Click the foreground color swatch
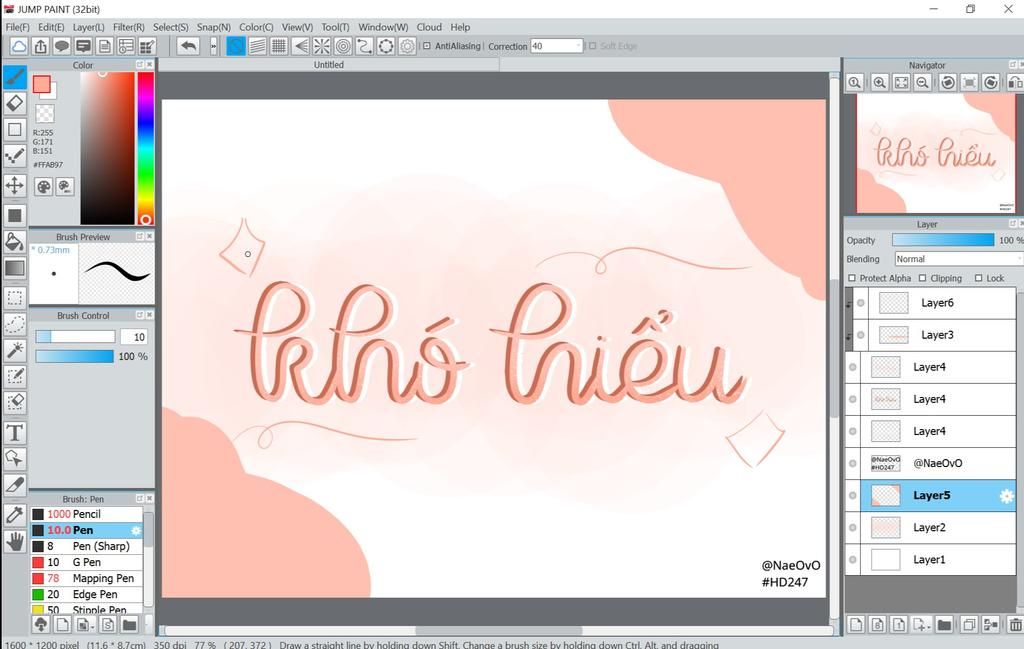 42,84
